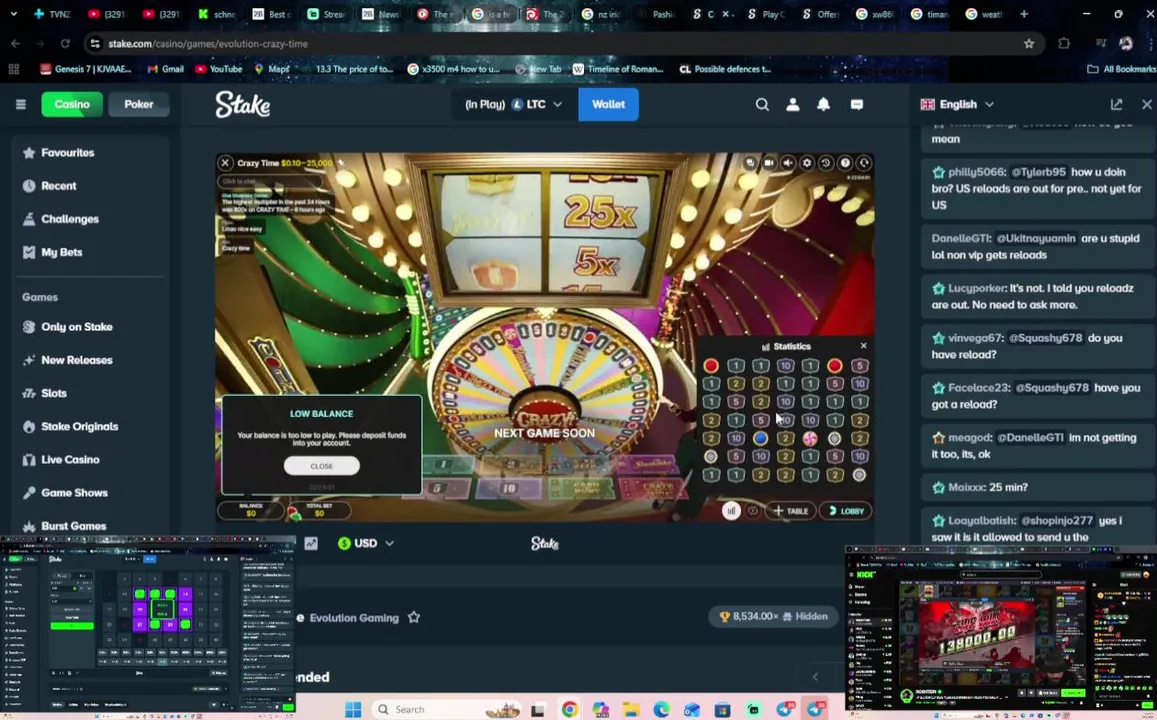Reload the page in the browser
Viewport: 1157px width, 720px height.
(x=65, y=44)
